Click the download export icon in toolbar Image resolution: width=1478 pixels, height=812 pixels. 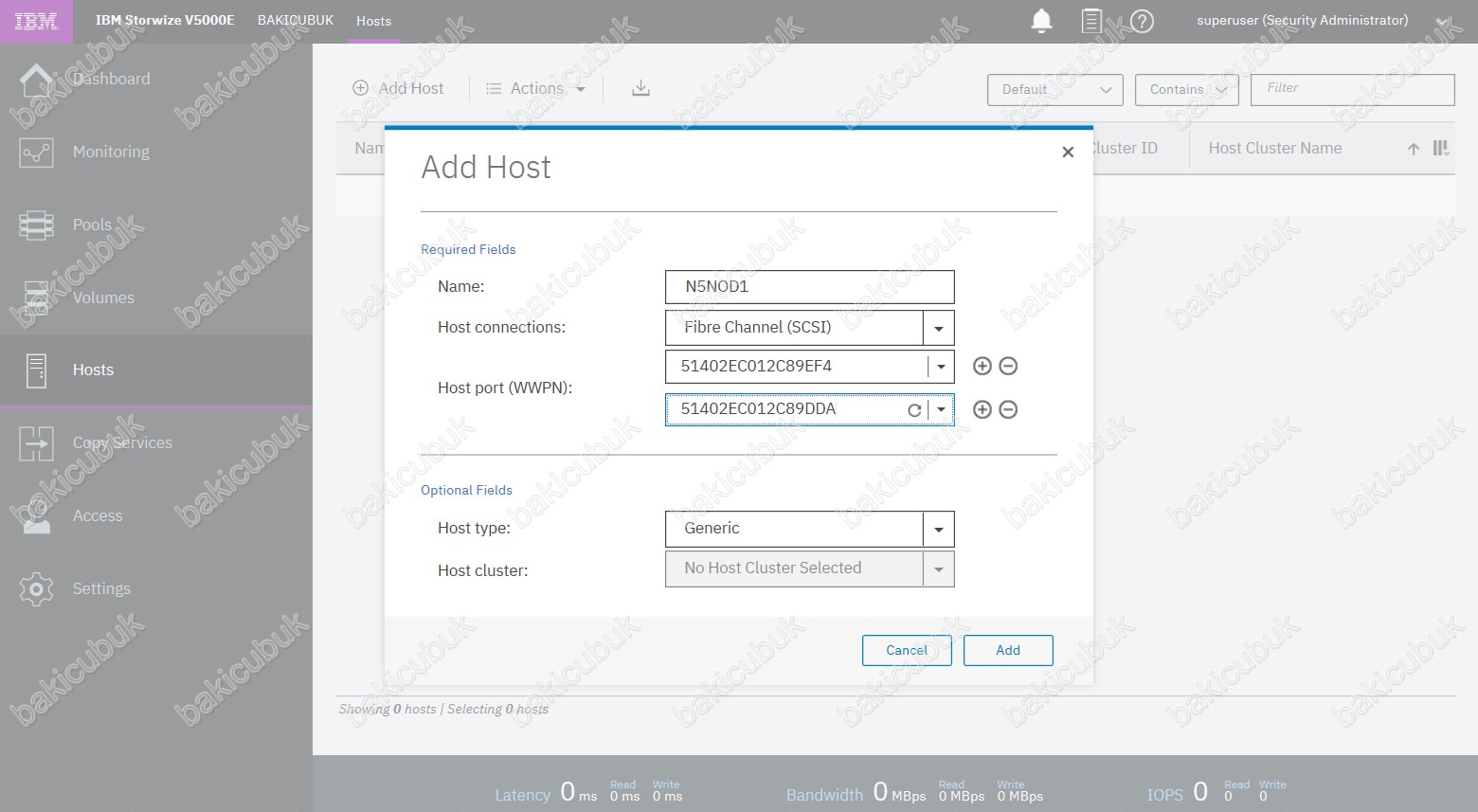(x=641, y=88)
